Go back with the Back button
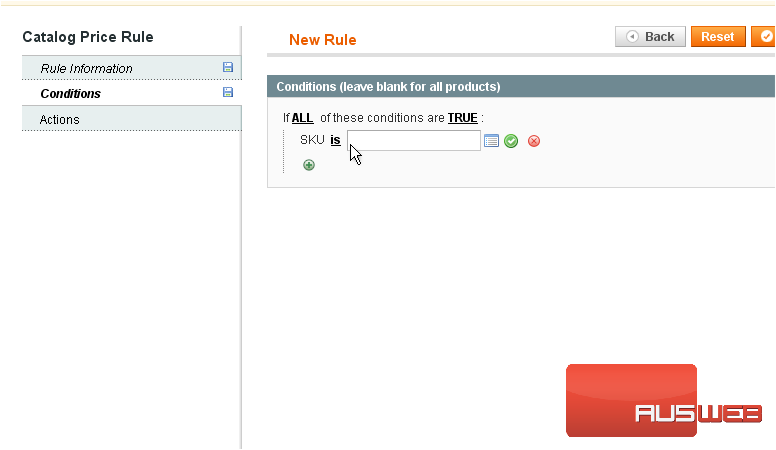 point(650,37)
